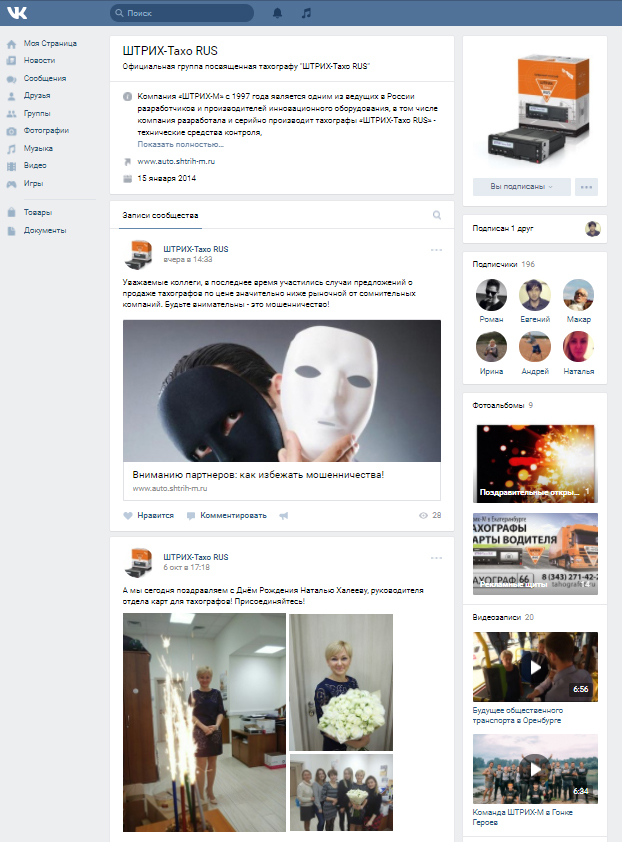Image resolution: width=622 pixels, height=842 pixels.
Task: Open subscriber Наталья's profile
Action: point(578,347)
